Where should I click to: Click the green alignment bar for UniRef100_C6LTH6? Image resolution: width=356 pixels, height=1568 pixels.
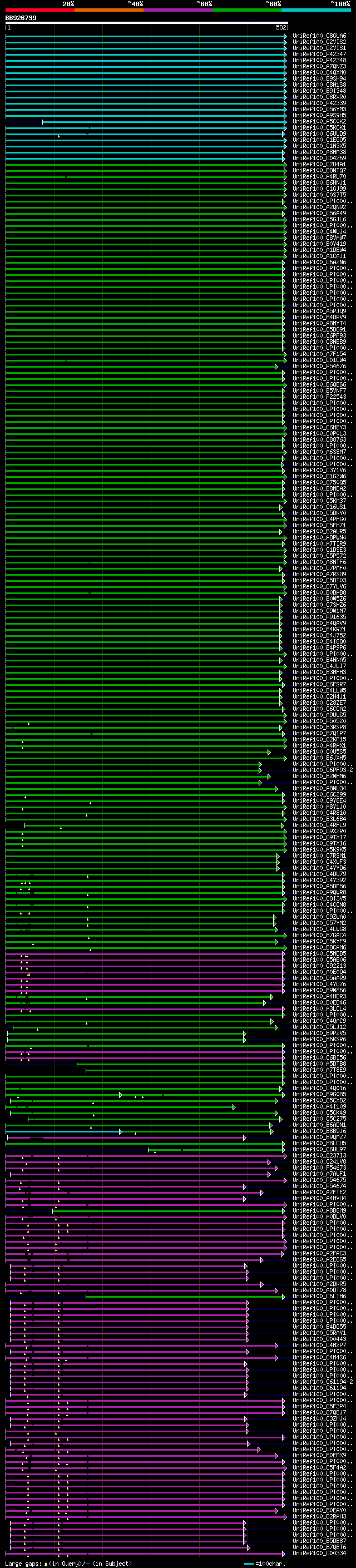tap(185, 1297)
